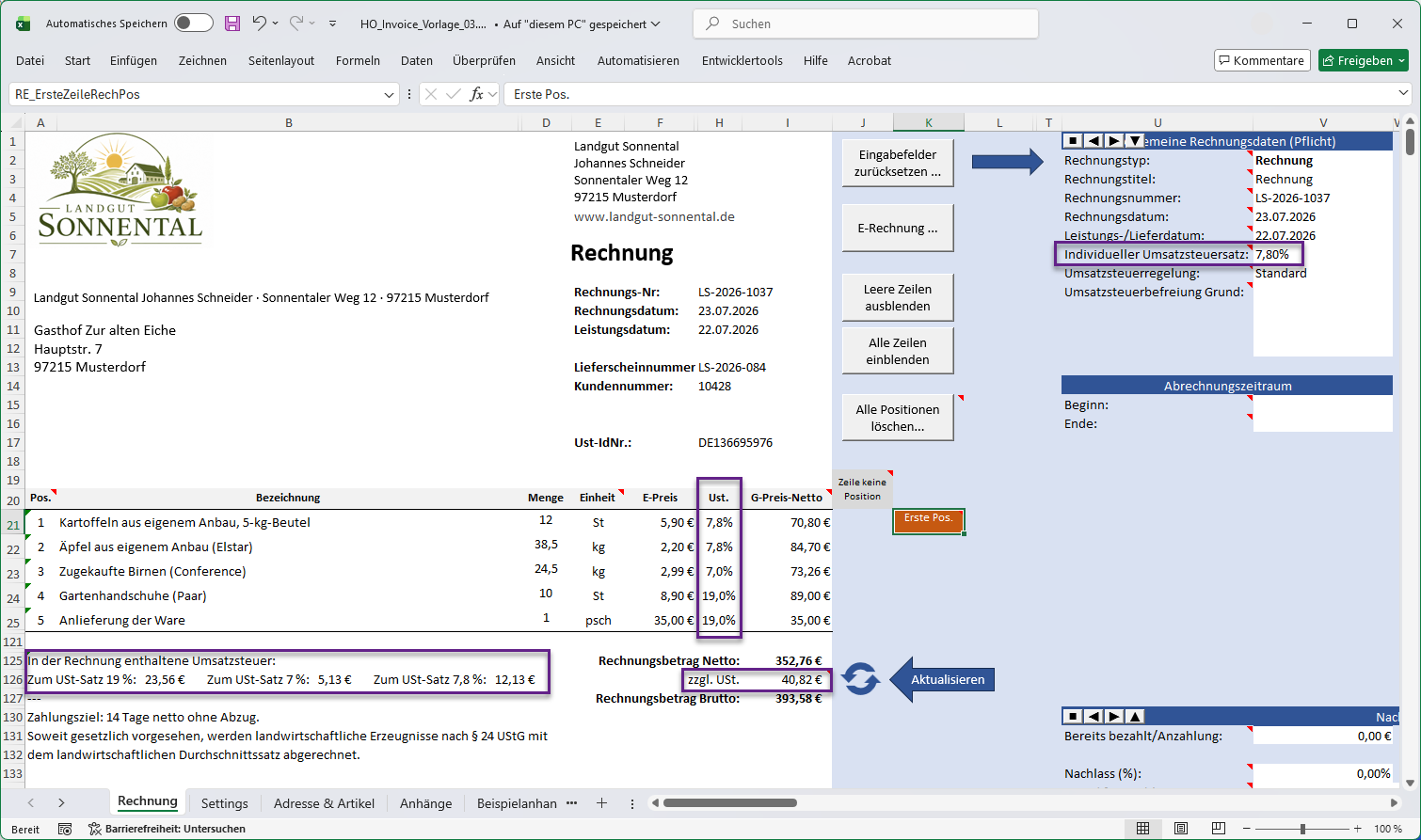Click the macro recording icon in status bar
The width and height of the screenshot is (1421, 840).
tap(65, 829)
